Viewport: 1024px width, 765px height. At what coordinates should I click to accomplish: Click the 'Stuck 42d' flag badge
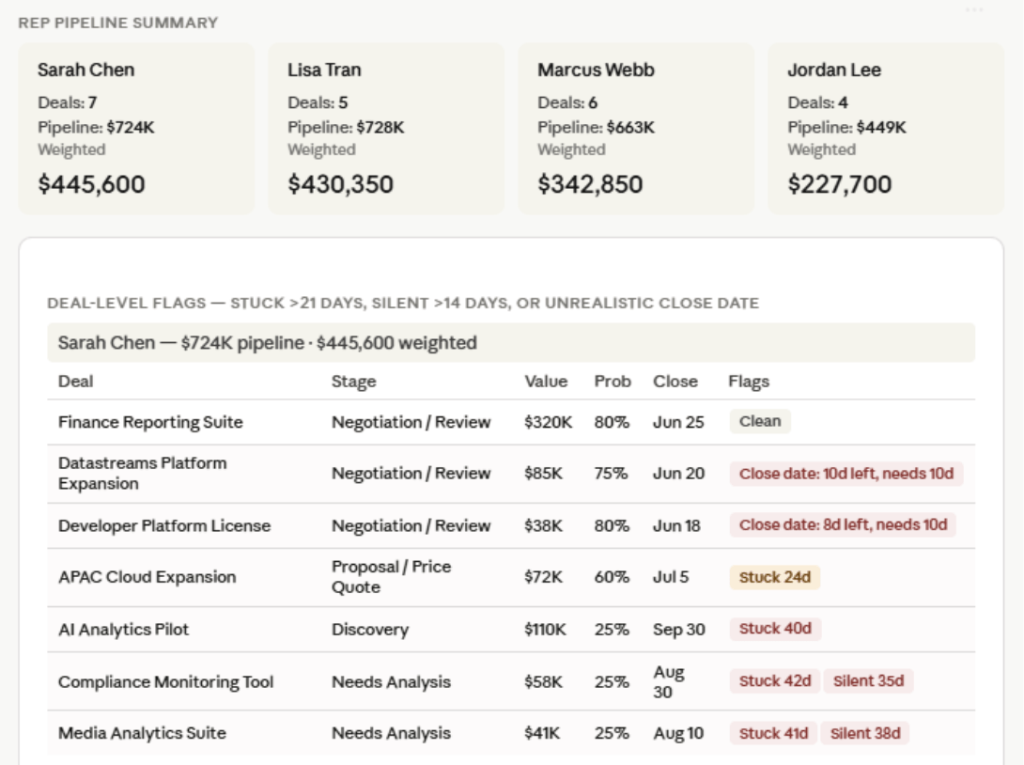tap(775, 681)
